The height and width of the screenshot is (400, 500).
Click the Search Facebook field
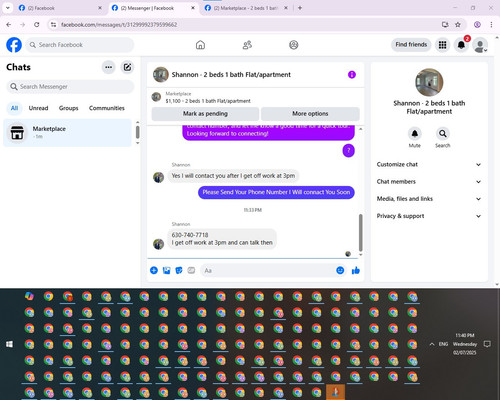pyautogui.click(x=80, y=45)
